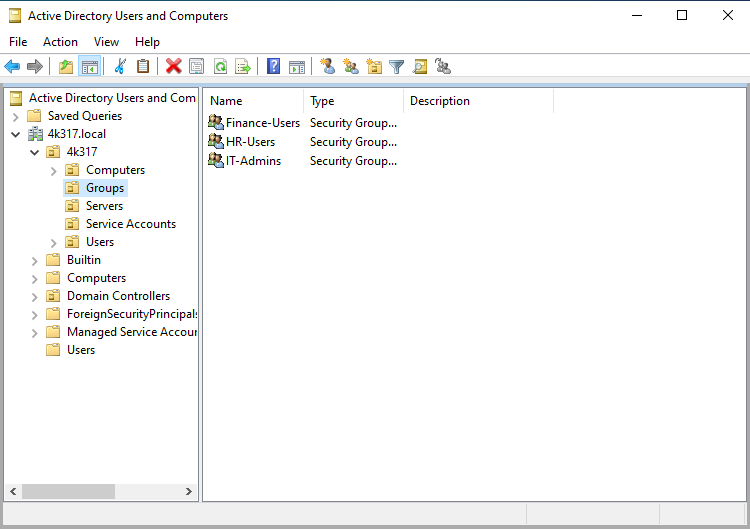
Task: Select the IT-Admins group name
Action: [253, 161]
